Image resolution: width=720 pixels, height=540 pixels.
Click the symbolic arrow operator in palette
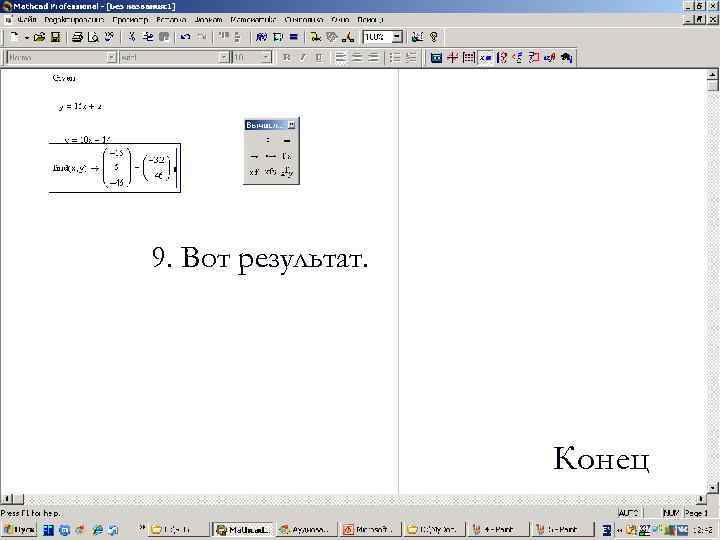[254, 156]
